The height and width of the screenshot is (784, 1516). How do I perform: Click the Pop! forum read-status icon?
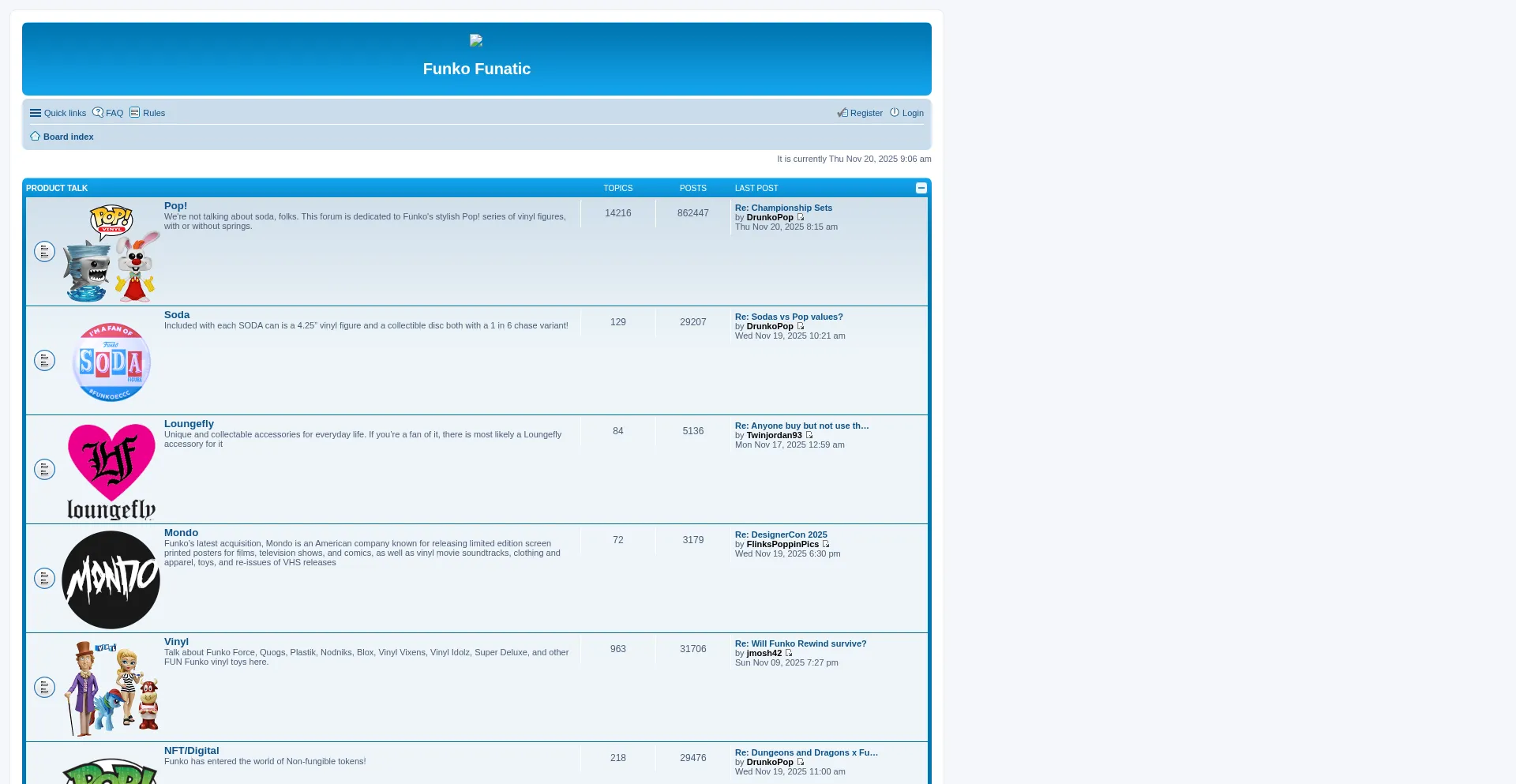point(44,252)
